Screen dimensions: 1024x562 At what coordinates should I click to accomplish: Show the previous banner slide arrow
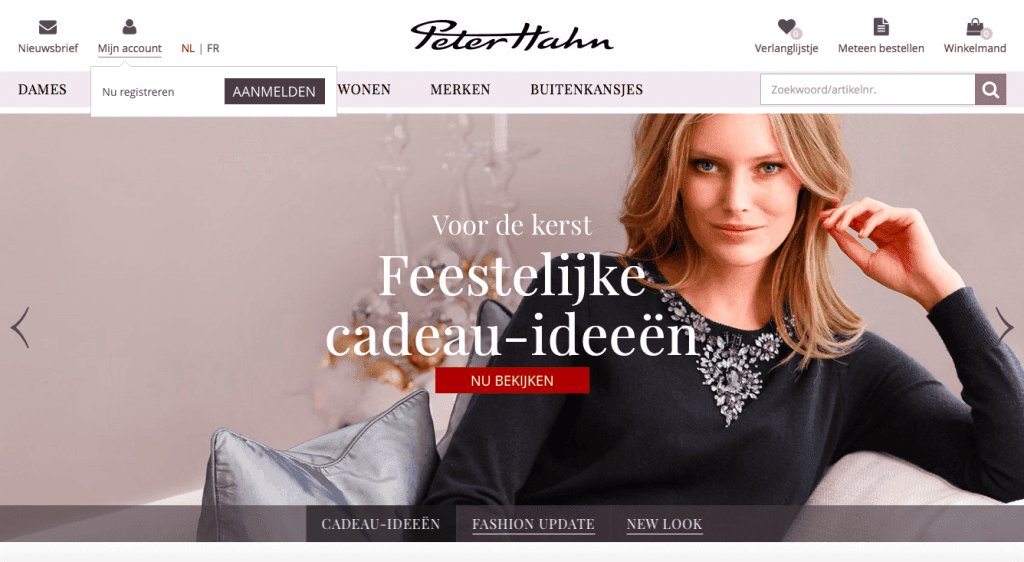coord(20,327)
